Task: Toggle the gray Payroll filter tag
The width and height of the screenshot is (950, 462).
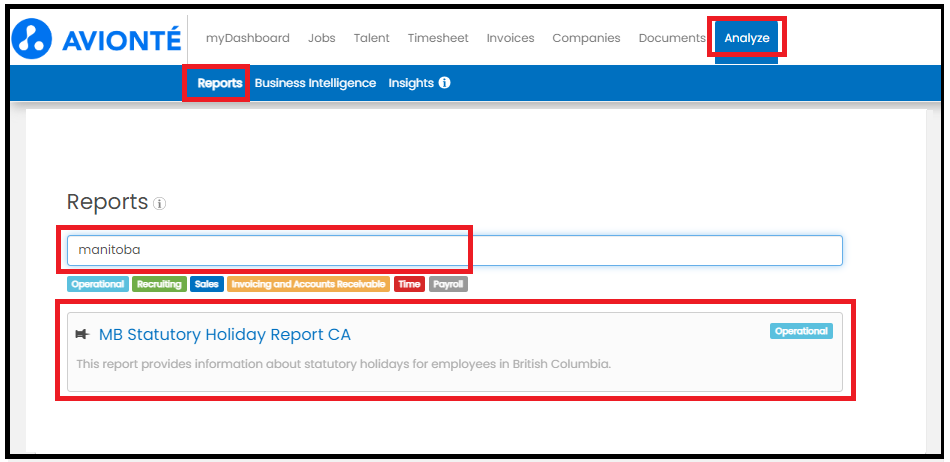Action: [x=448, y=285]
